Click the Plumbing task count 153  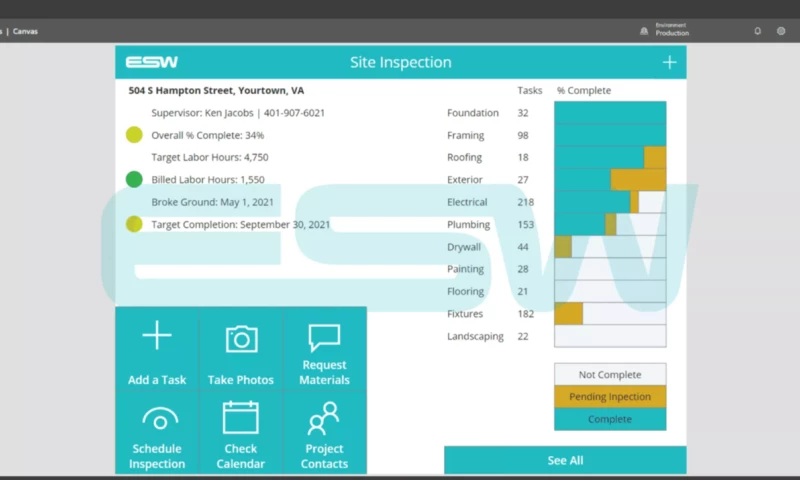pyautogui.click(x=526, y=224)
